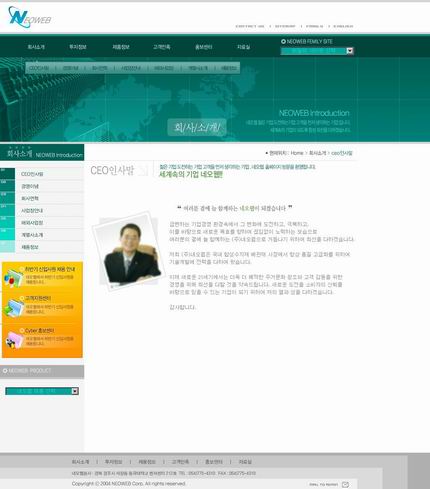Click the colorful recruitment folder icon
Viewport: 430px width, 489px height.
tap(13, 278)
